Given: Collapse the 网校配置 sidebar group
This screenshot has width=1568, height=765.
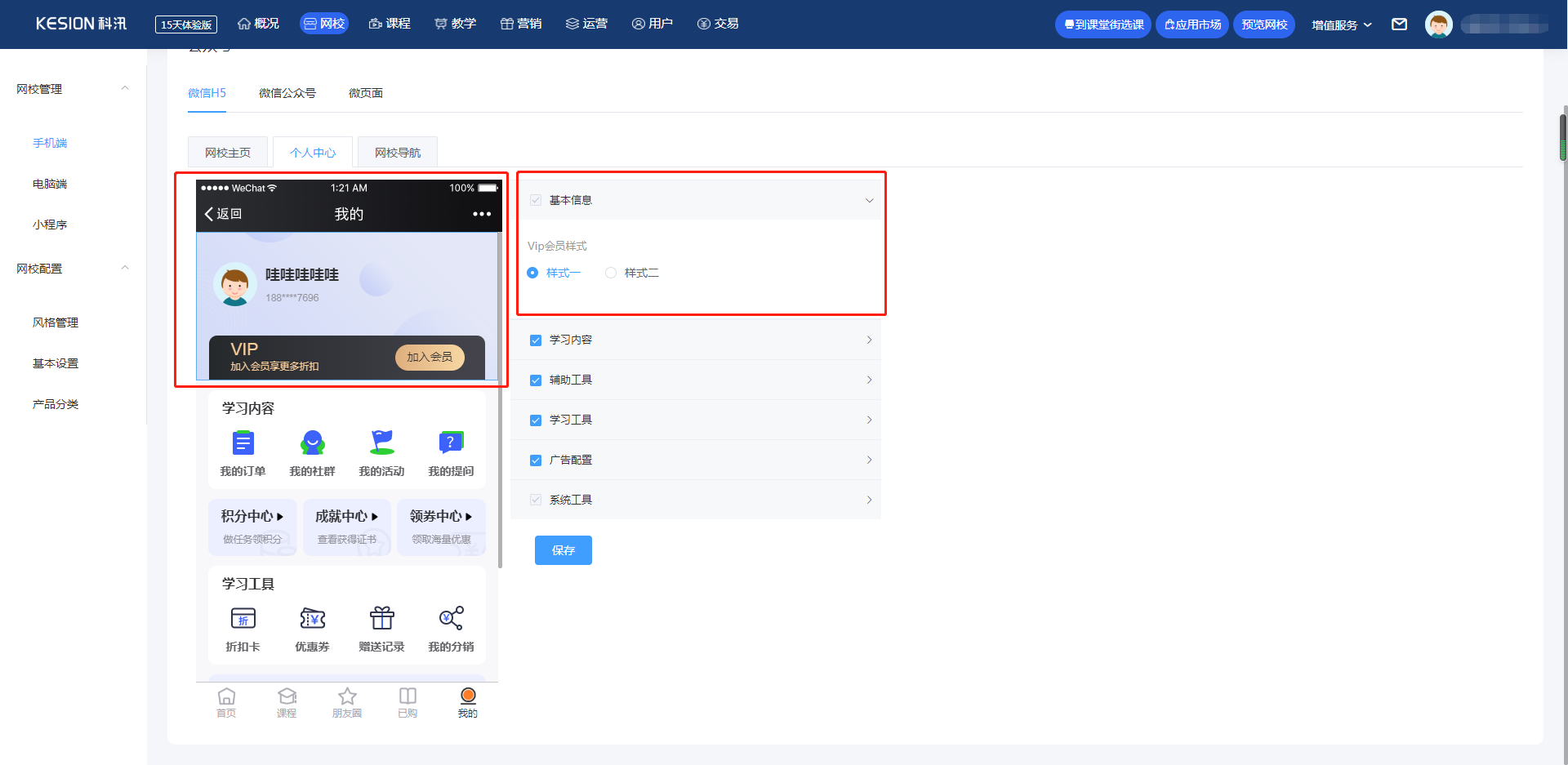Looking at the screenshot, I should [125, 268].
